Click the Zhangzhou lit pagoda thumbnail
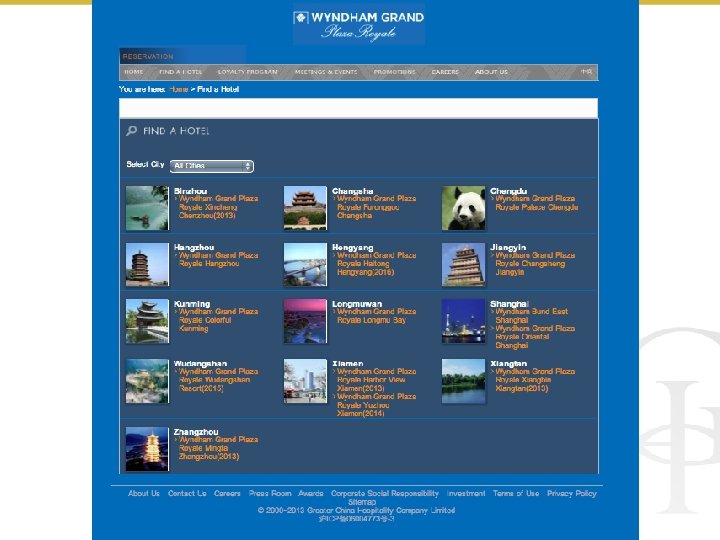 click(147, 449)
